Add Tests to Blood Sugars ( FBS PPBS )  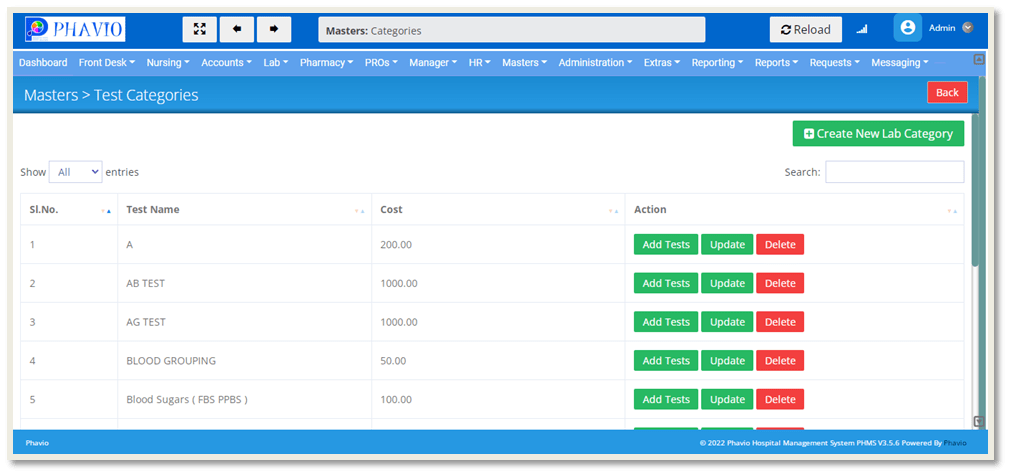[x=666, y=399]
